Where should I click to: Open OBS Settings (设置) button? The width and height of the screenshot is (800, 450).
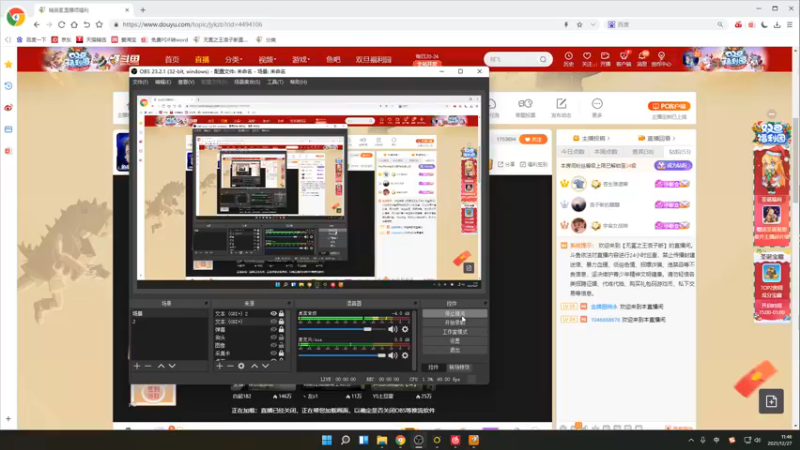tap(455, 341)
